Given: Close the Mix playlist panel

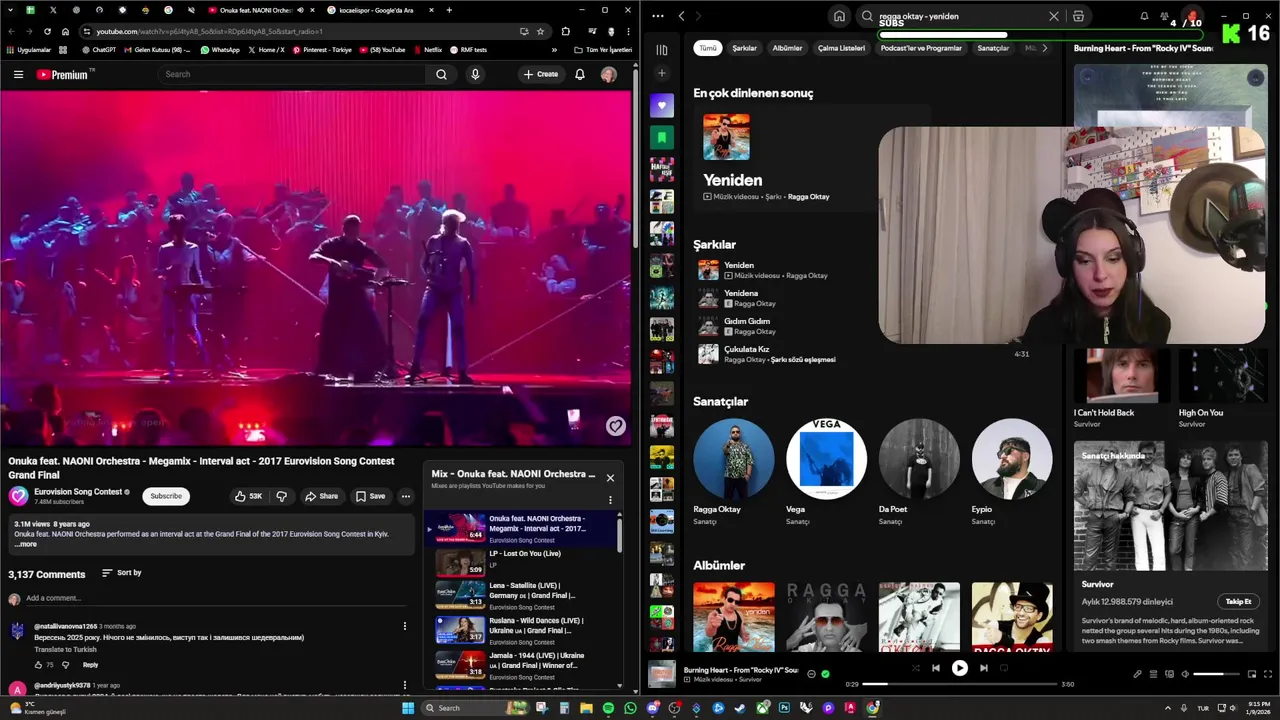Looking at the screenshot, I should tap(610, 477).
